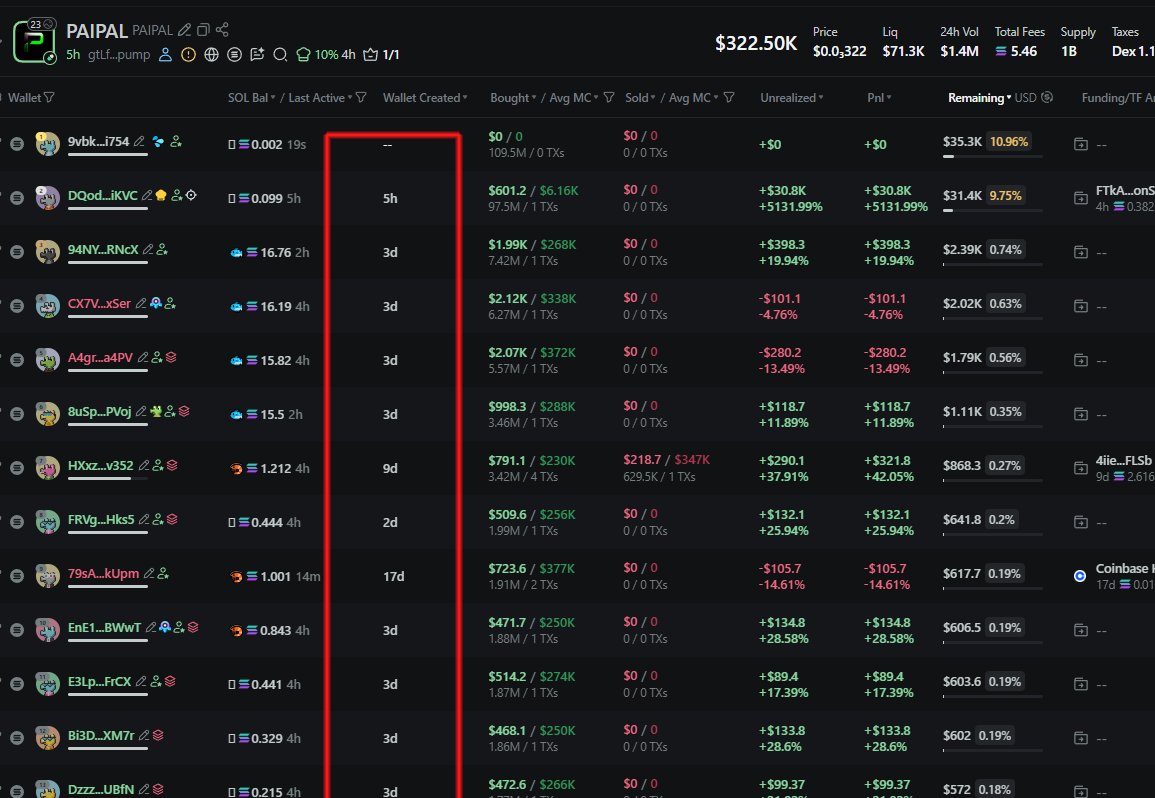Viewport: 1155px width, 798px height.
Task: Click the yellow warning icon in token header
Action: tap(188, 55)
